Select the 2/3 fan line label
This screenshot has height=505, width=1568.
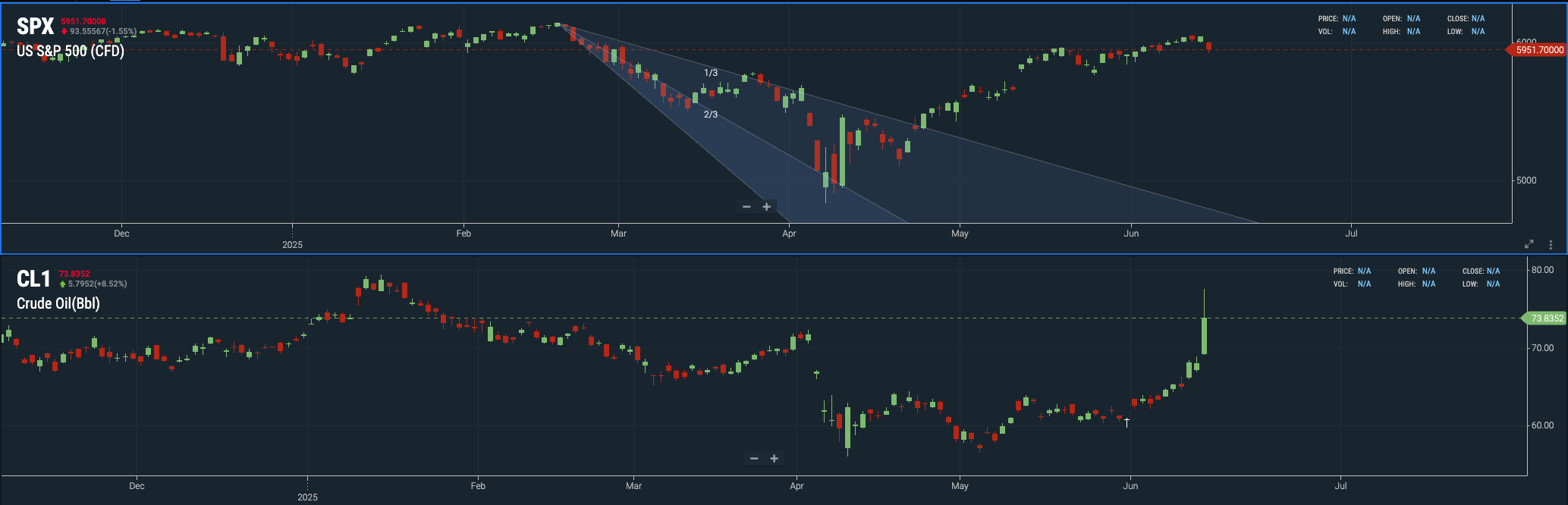711,114
